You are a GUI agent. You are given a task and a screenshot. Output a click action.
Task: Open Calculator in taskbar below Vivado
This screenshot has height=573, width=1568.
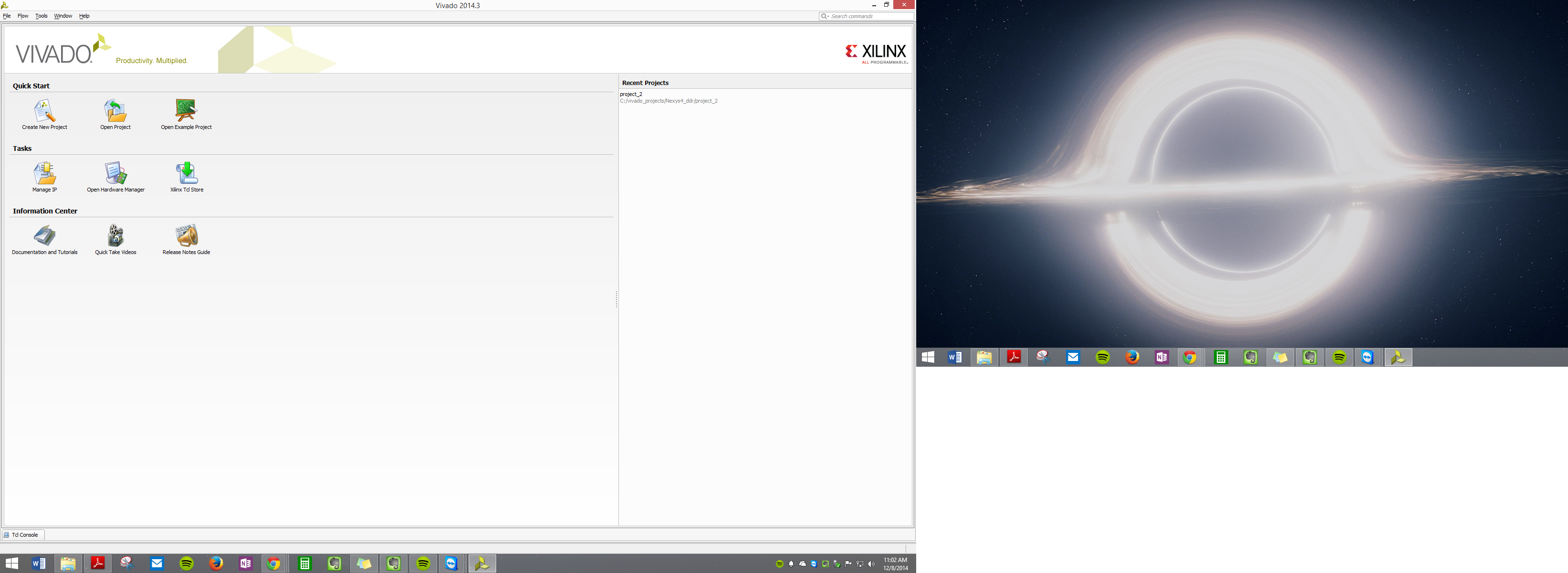304,563
